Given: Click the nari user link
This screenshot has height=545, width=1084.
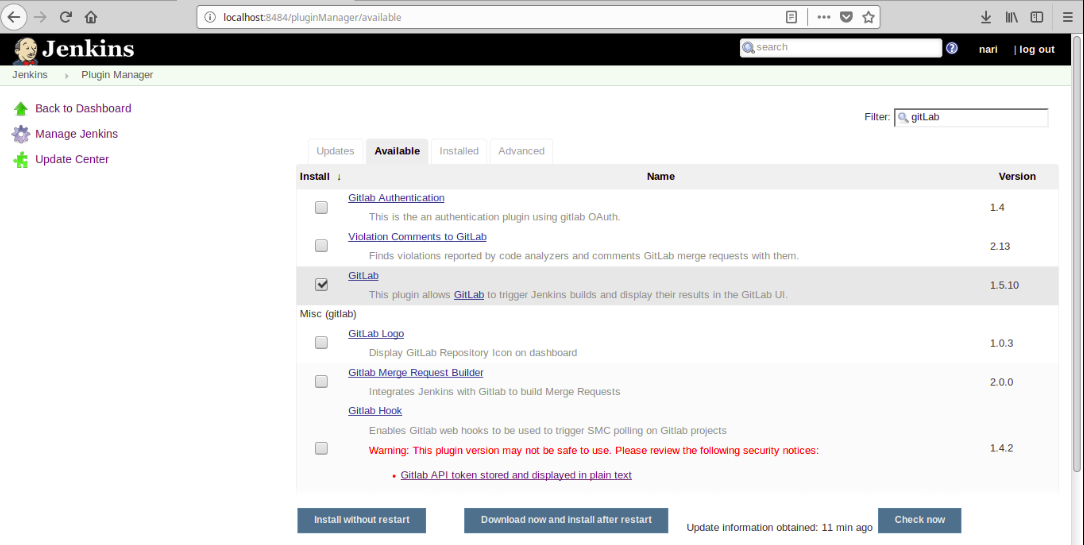Looking at the screenshot, I should 988,49.
